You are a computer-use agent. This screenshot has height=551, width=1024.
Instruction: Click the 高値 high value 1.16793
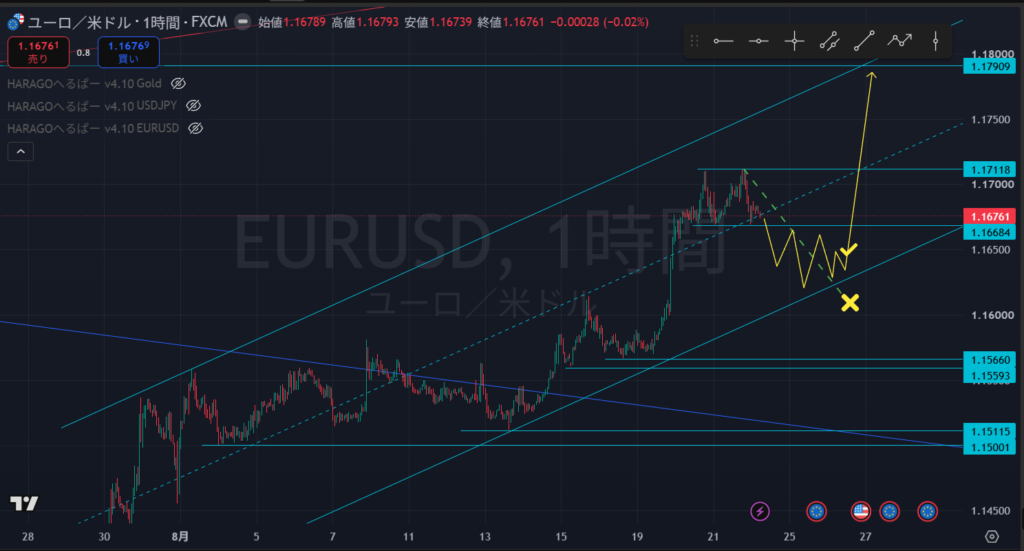pos(377,22)
